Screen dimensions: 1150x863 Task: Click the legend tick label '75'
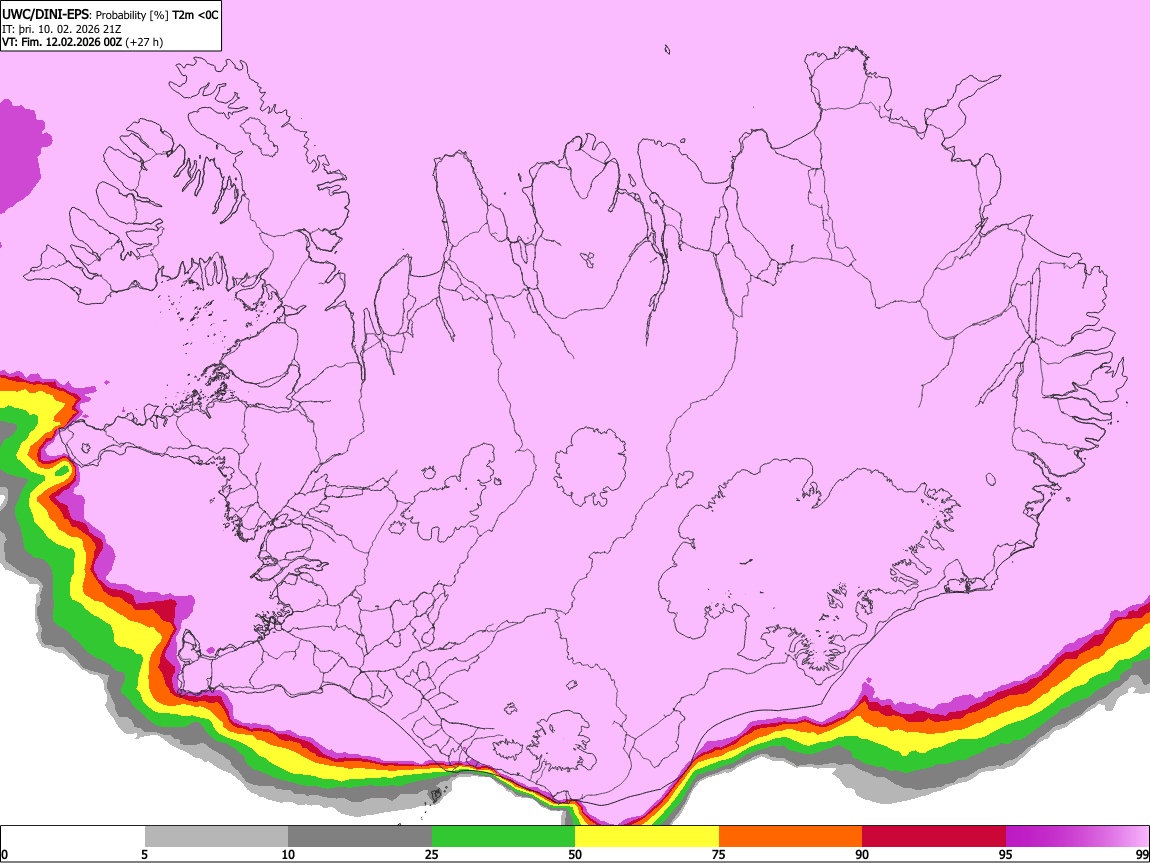coord(719,854)
